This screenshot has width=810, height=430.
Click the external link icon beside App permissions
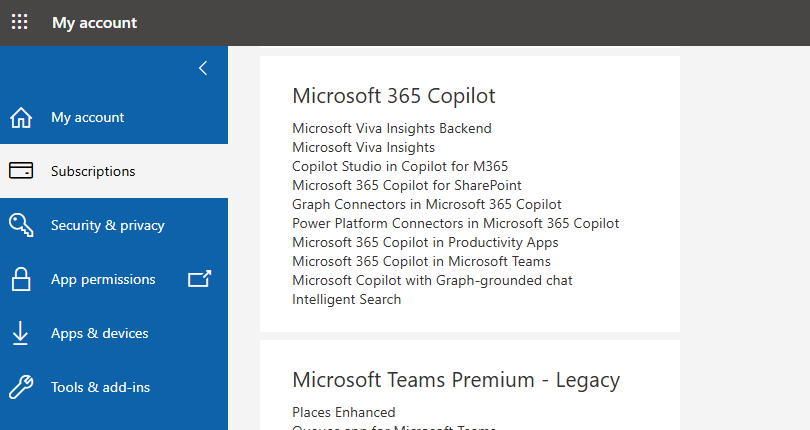pyautogui.click(x=199, y=279)
